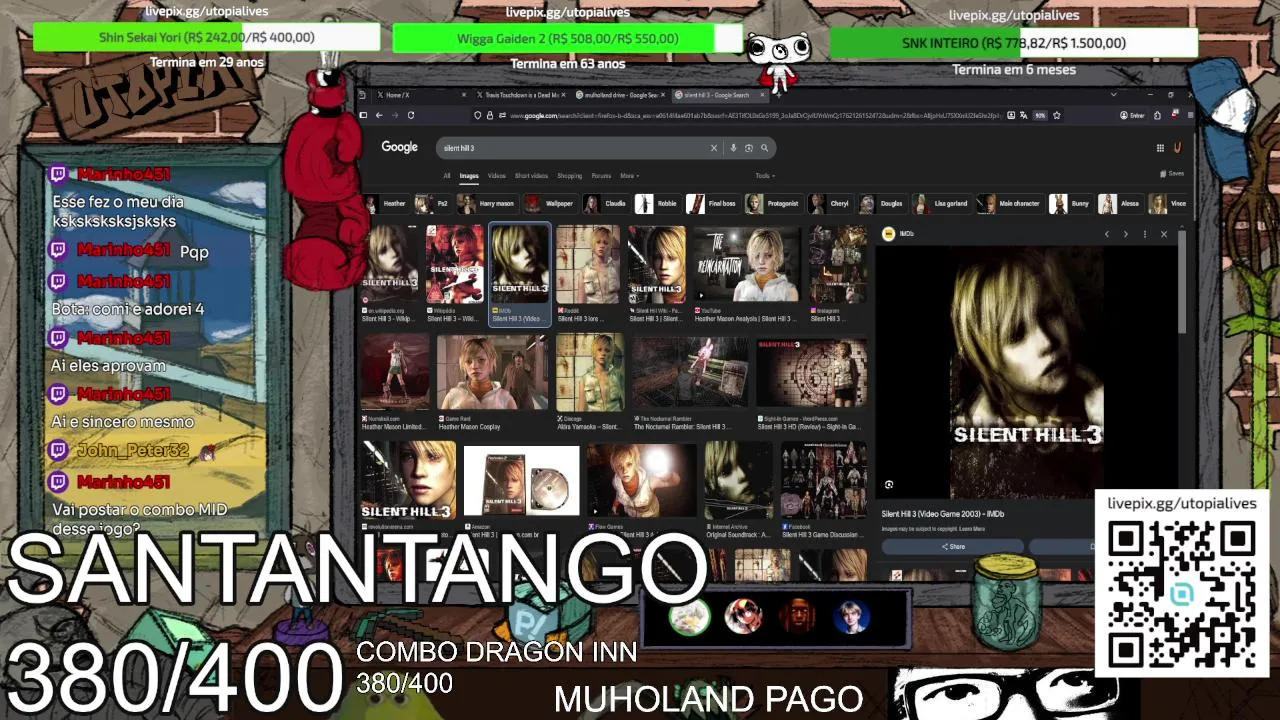1280x720 pixels.
Task: Filter by Alessa chip
Action: [1120, 203]
